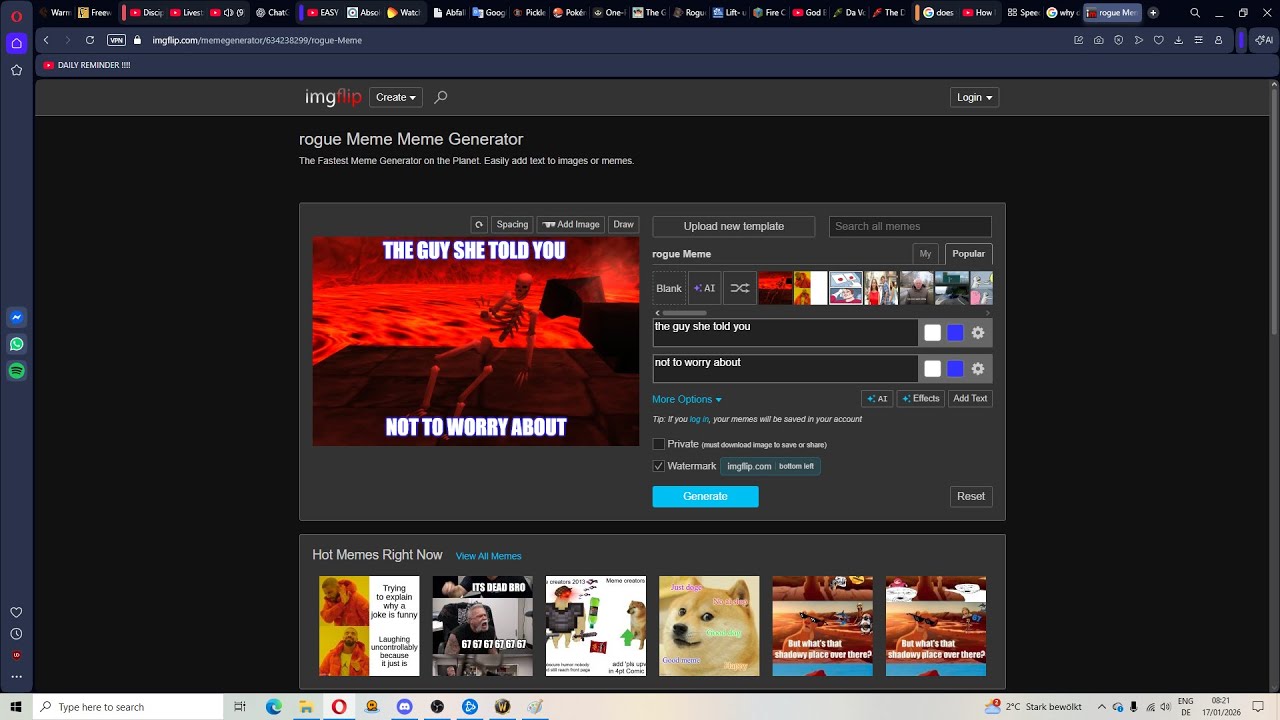Click the 'log in' link in tip
The height and width of the screenshot is (720, 1280).
pos(699,419)
